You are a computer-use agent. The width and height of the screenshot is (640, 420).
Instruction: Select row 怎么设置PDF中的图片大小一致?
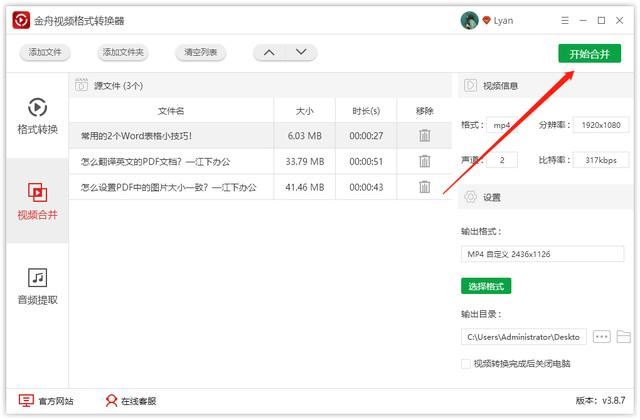point(260,187)
